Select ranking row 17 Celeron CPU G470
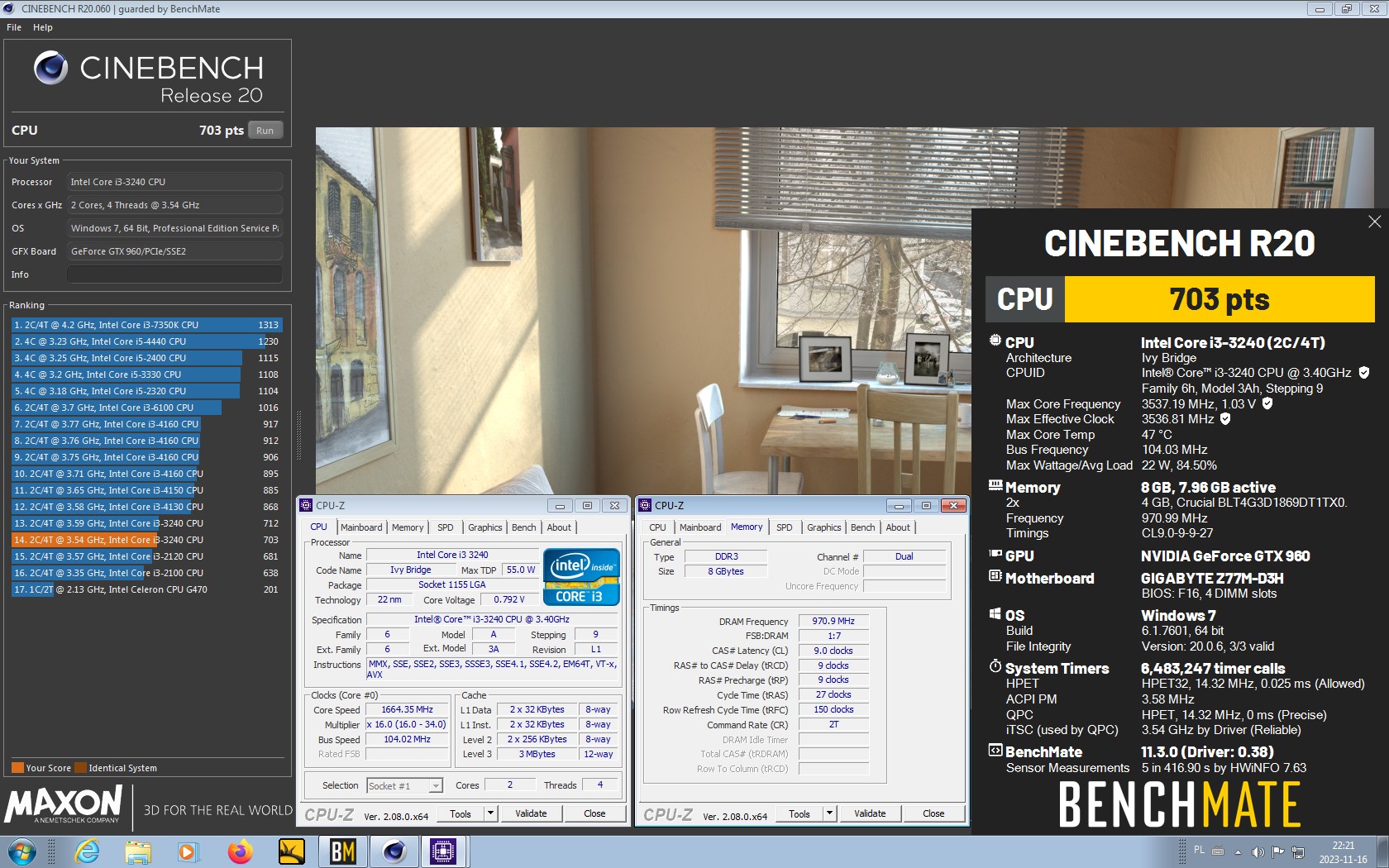1389x868 pixels. (x=146, y=589)
